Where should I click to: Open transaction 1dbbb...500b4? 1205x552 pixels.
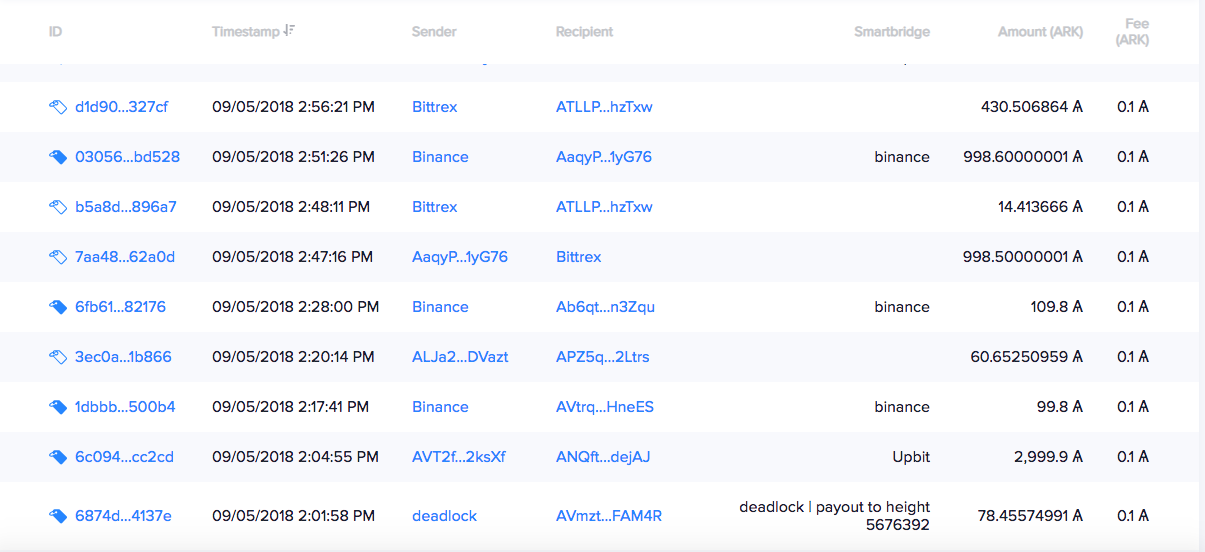[x=125, y=407]
